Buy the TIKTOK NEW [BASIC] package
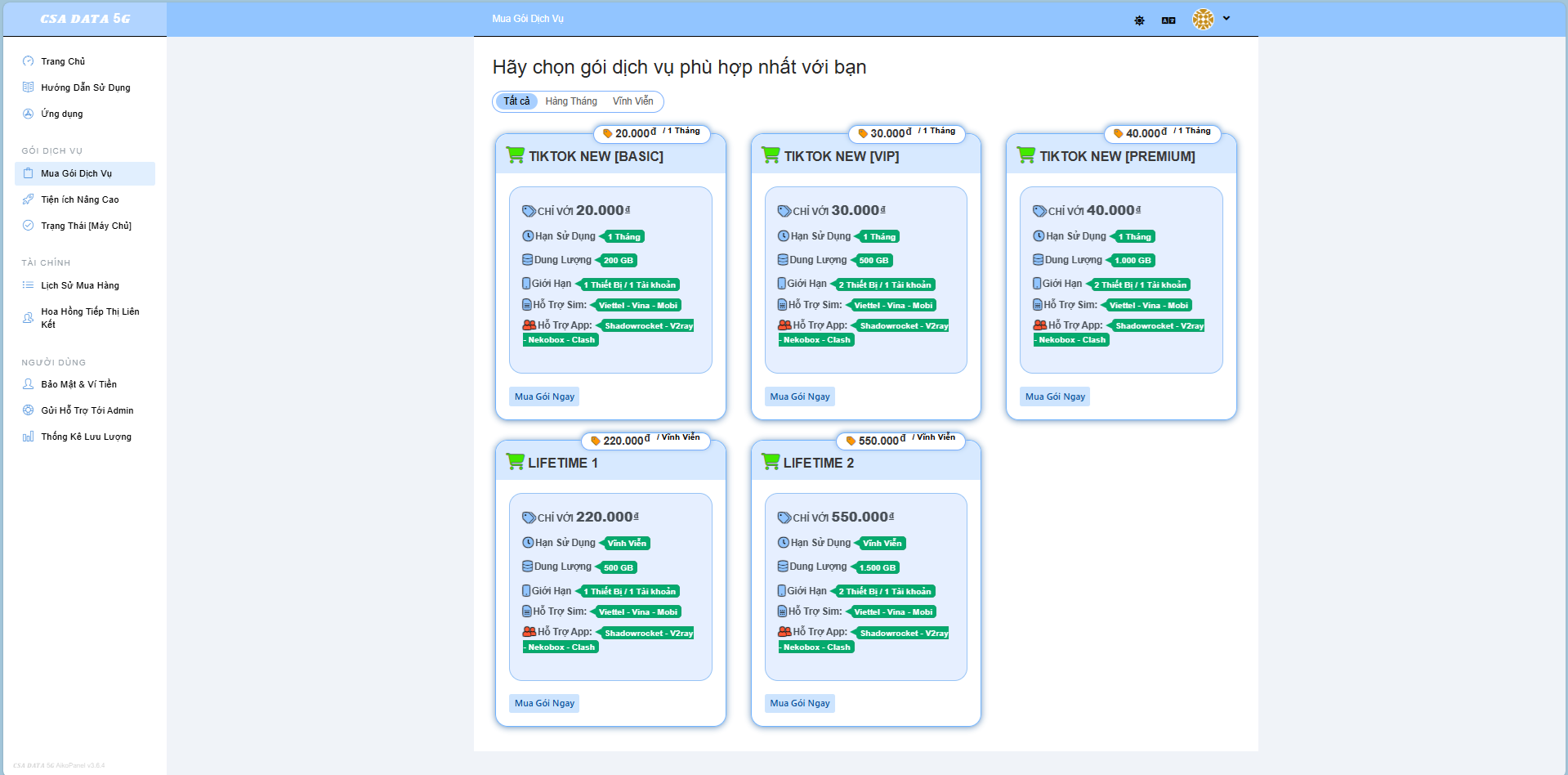The width and height of the screenshot is (1568, 775). pos(544,396)
